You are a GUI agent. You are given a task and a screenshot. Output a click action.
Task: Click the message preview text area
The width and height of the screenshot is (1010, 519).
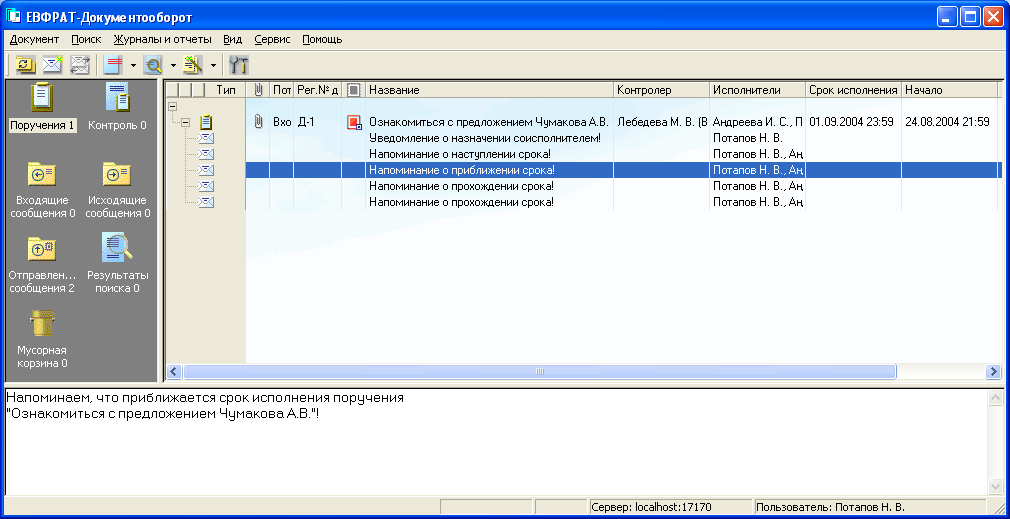(x=495, y=442)
